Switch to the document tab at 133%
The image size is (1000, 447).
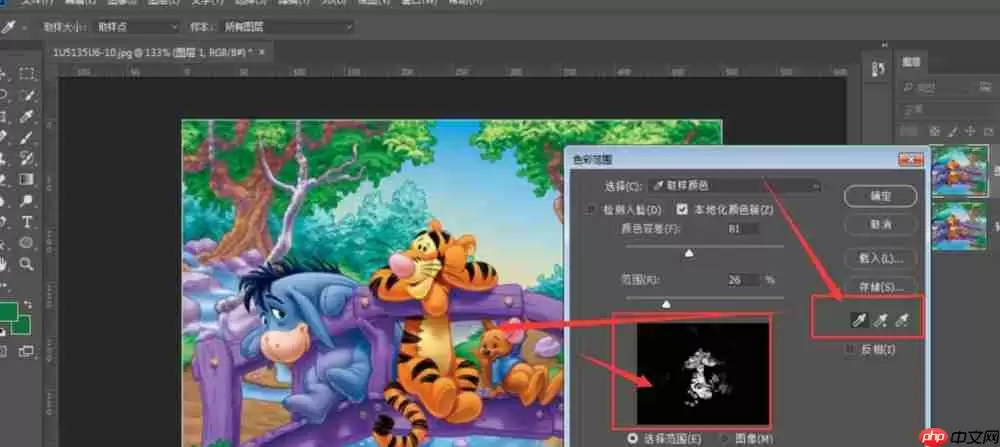coord(152,52)
